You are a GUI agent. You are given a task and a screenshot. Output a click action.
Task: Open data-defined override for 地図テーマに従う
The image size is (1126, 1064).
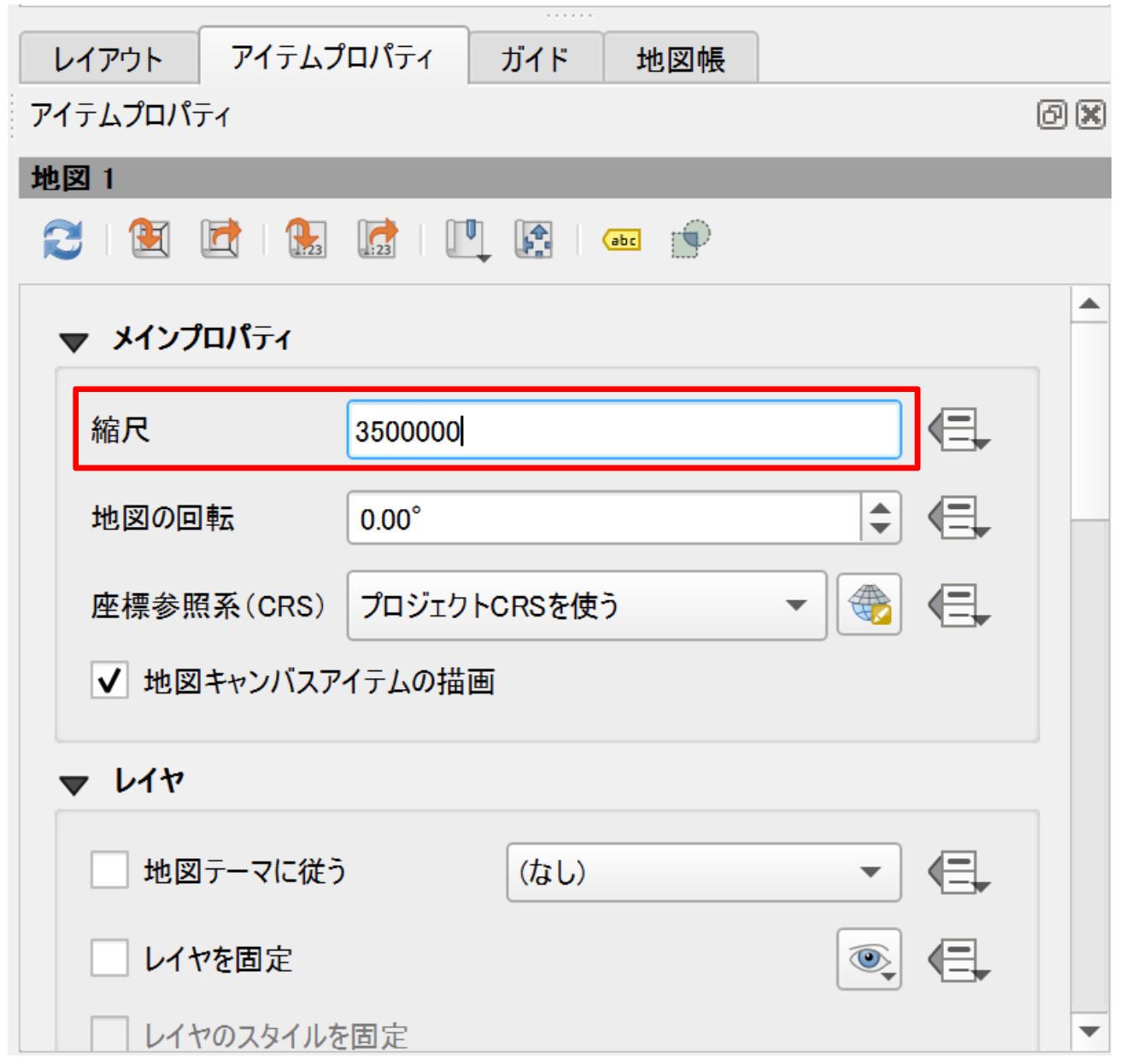click(959, 873)
